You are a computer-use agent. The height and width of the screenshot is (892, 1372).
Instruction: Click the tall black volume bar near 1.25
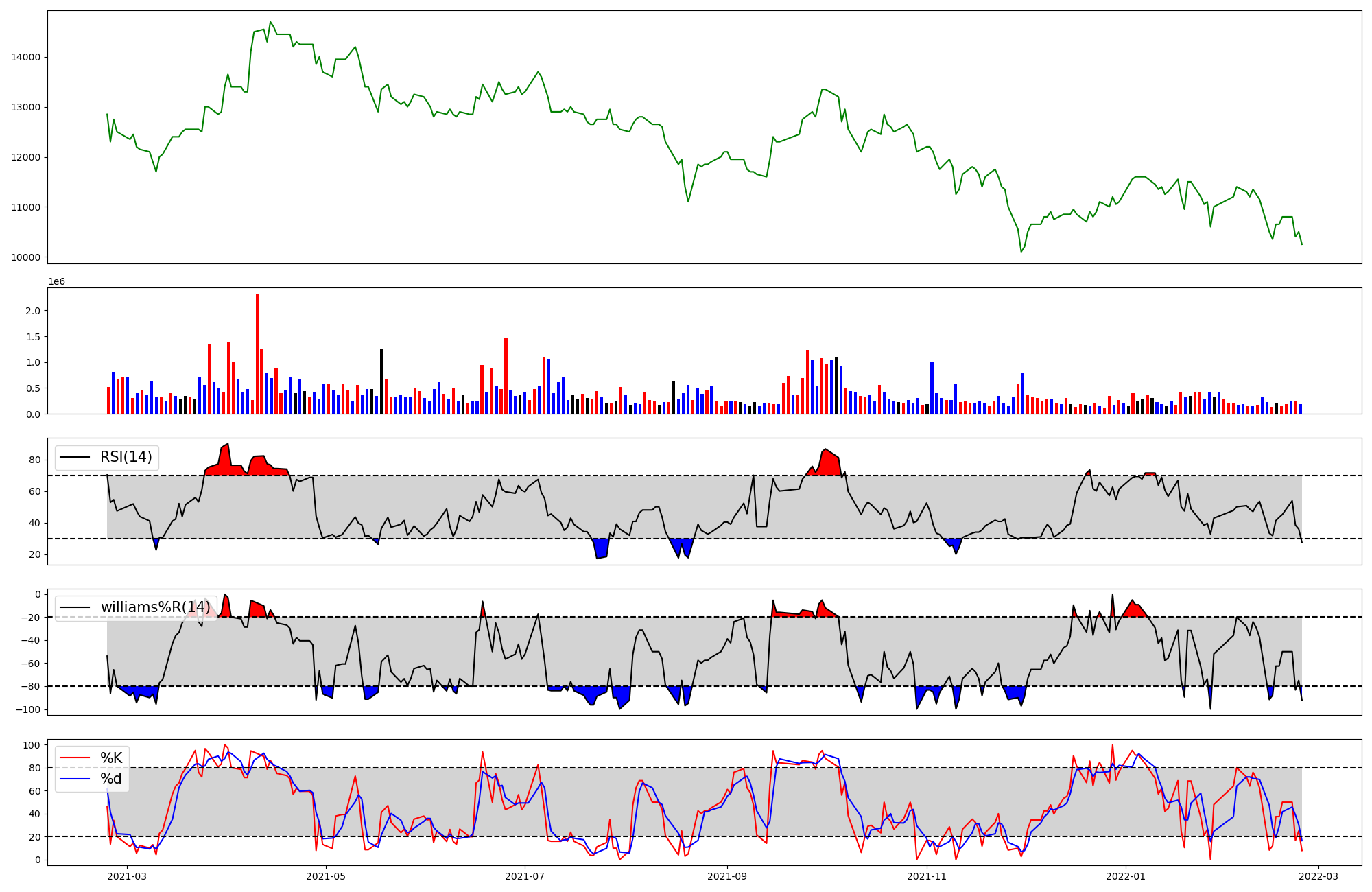pos(381,381)
